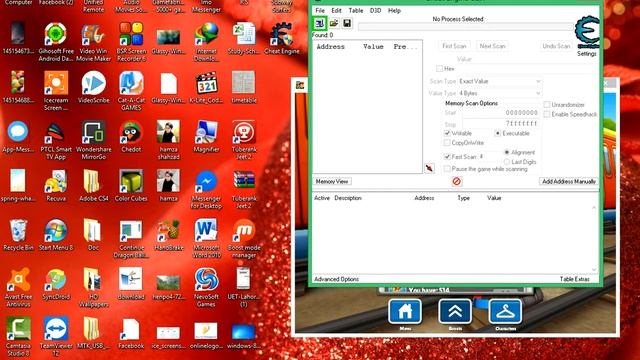Select the Last Digits radio button
640x360 pixels.
click(x=507, y=162)
